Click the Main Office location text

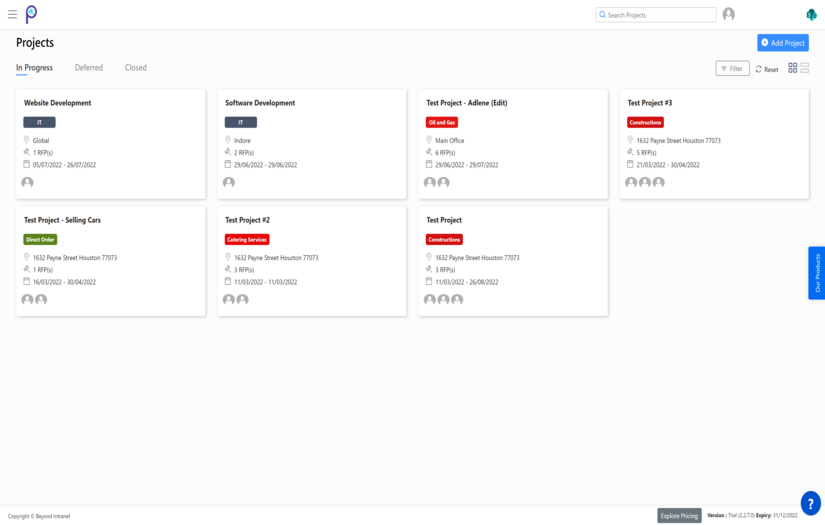(450, 140)
